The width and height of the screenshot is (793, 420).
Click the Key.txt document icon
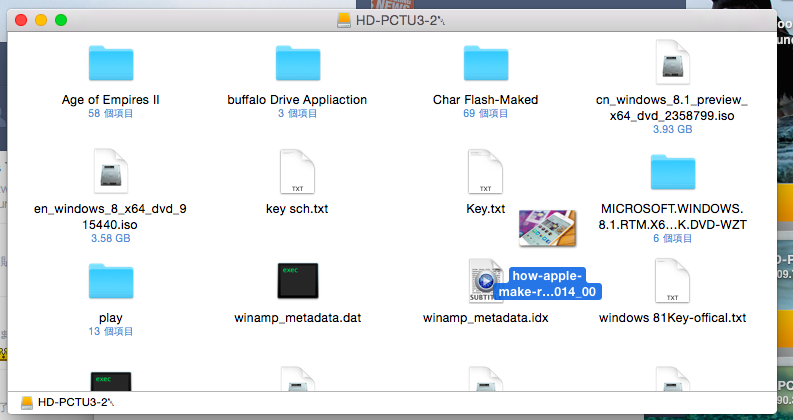[486, 171]
